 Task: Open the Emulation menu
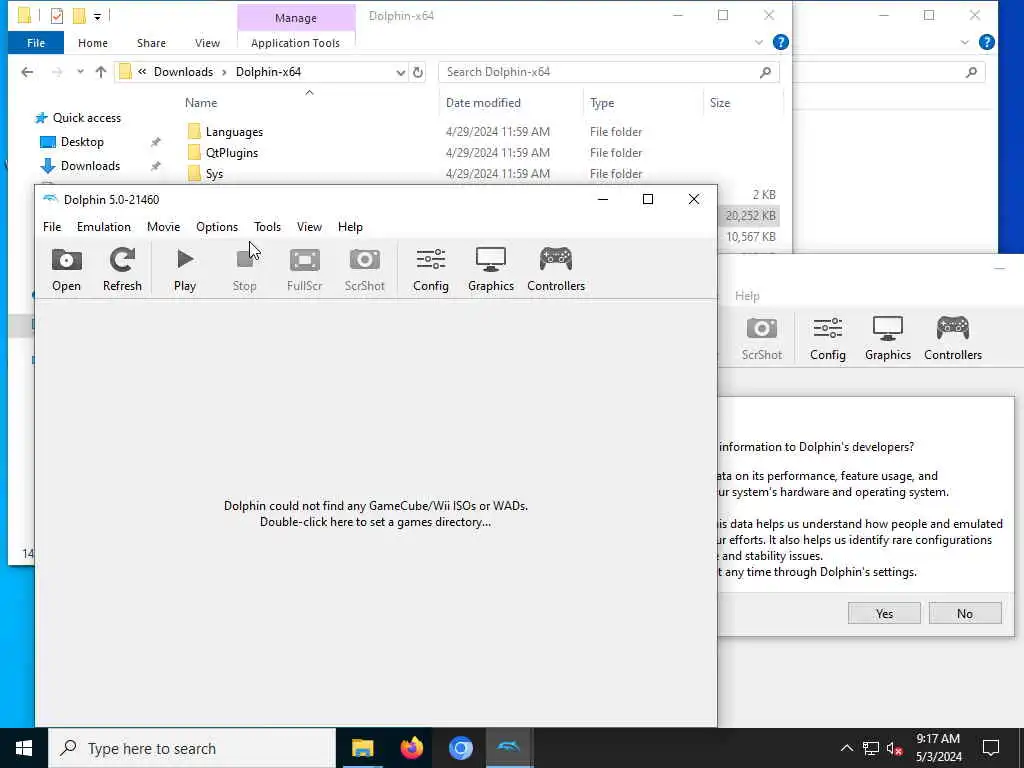tap(104, 227)
